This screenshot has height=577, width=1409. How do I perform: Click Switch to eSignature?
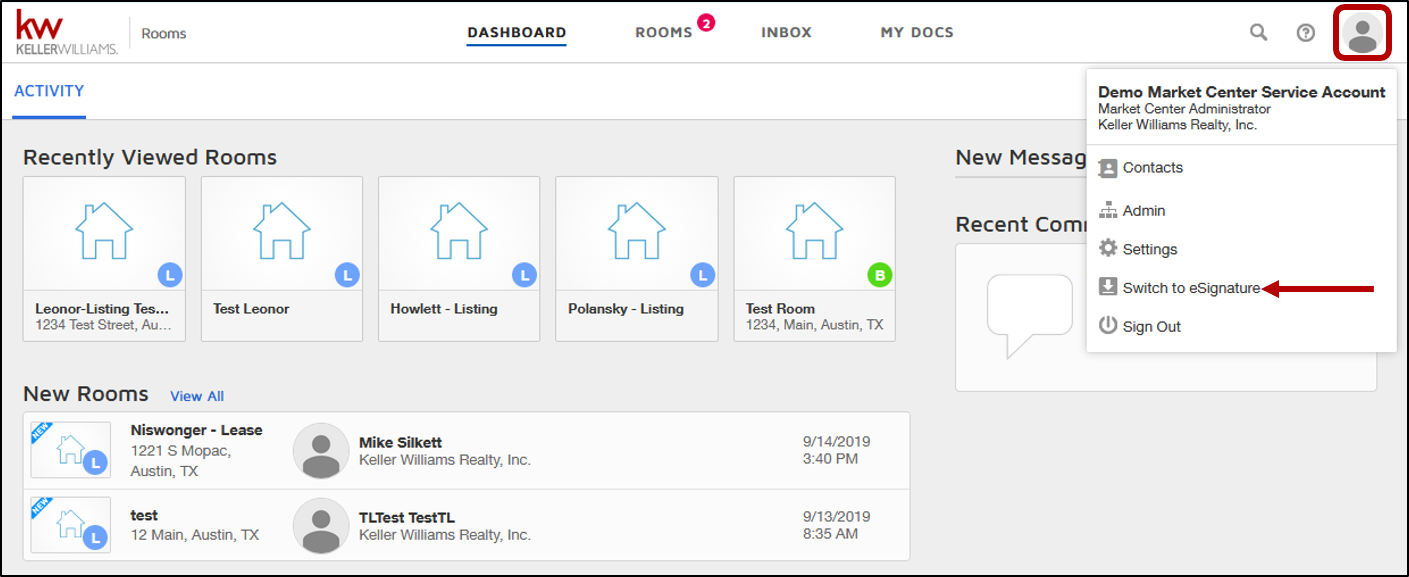1190,288
